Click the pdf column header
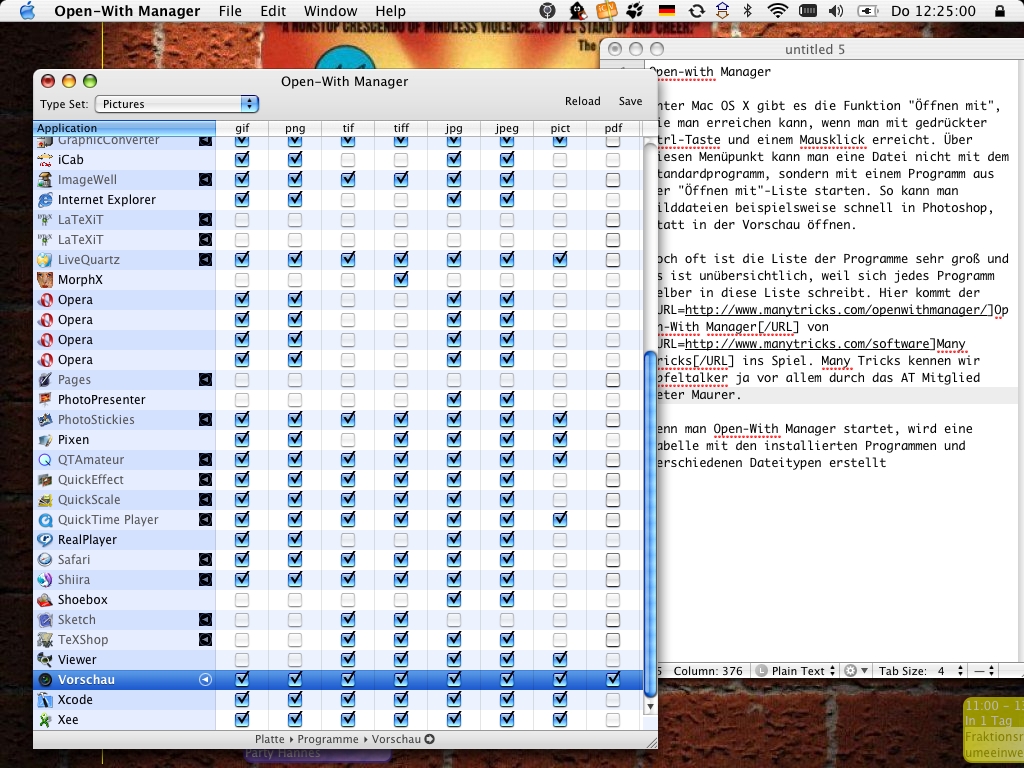Image resolution: width=1024 pixels, height=768 pixels. (613, 128)
